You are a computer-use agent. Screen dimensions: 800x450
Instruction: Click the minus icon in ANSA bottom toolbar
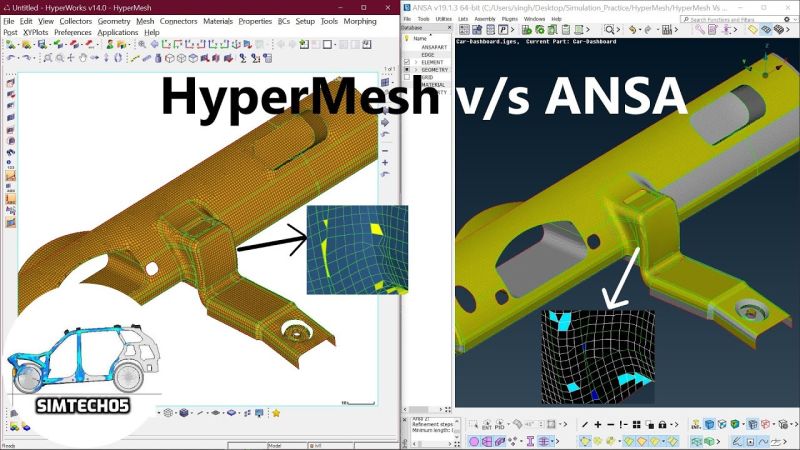coord(610,424)
